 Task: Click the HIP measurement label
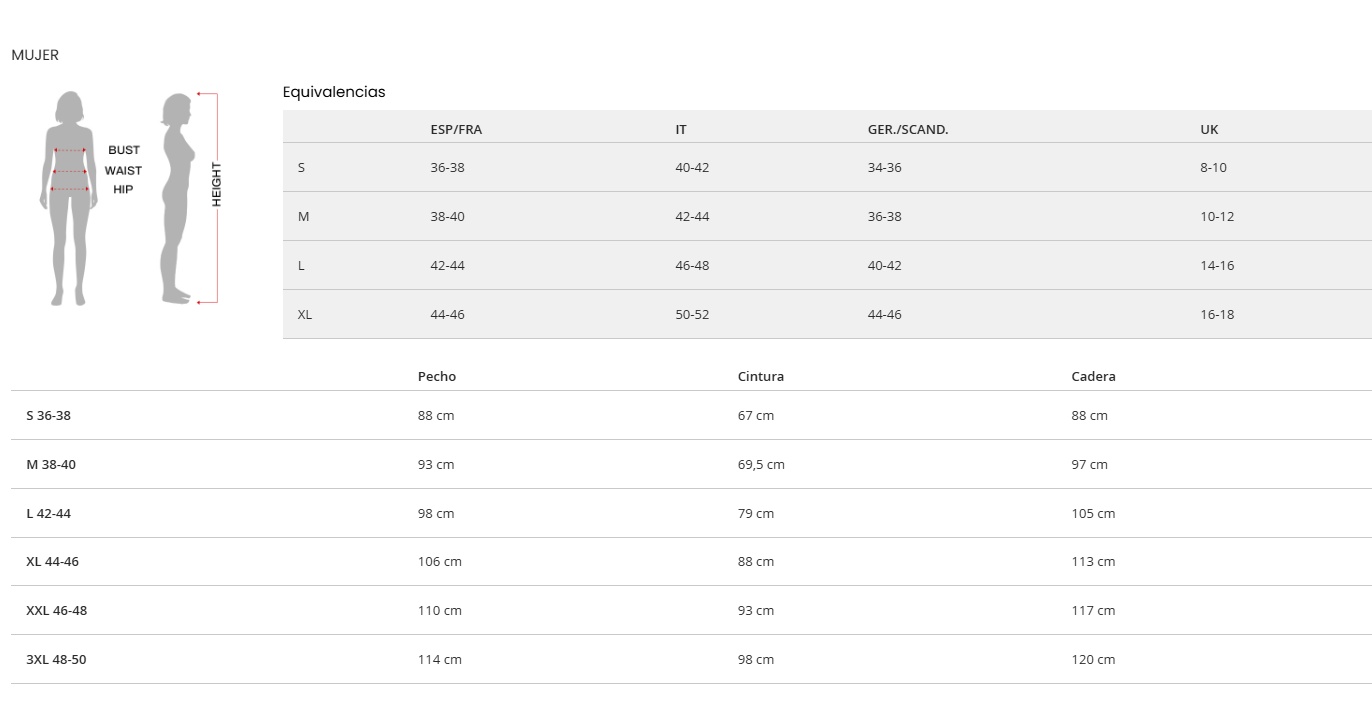[x=123, y=189]
